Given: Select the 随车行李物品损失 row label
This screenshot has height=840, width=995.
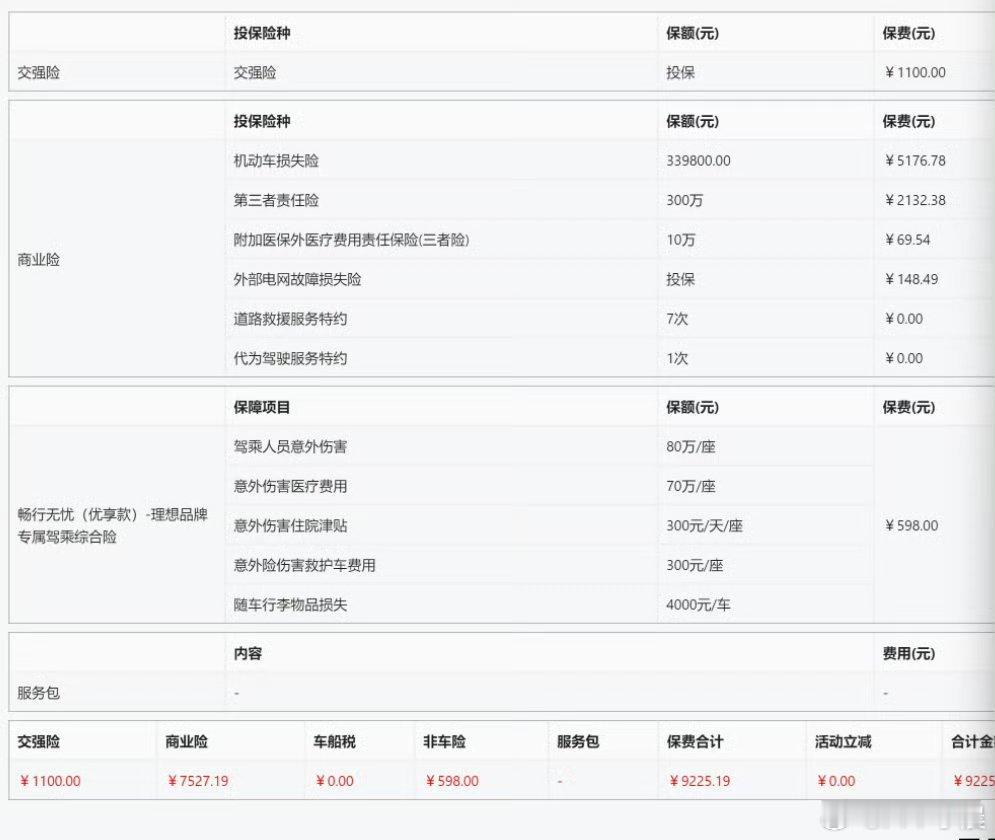Looking at the screenshot, I should [290, 604].
